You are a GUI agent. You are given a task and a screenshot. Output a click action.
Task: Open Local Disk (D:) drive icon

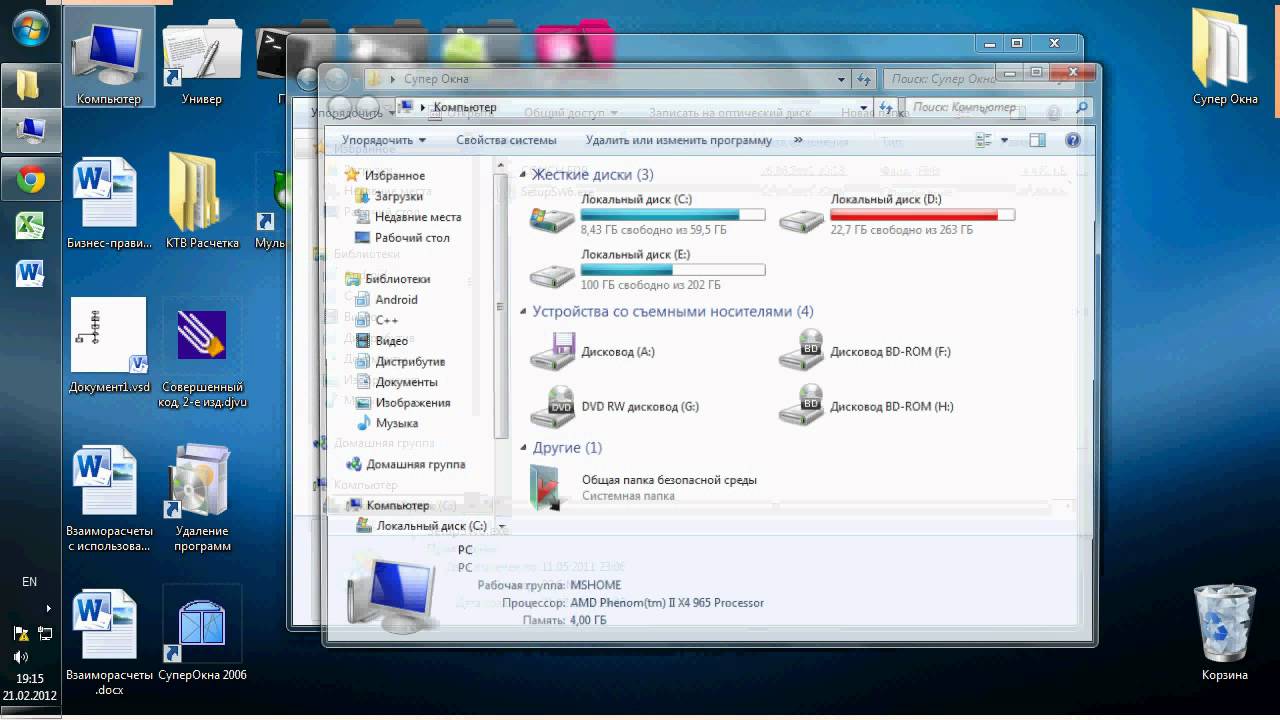tap(802, 219)
